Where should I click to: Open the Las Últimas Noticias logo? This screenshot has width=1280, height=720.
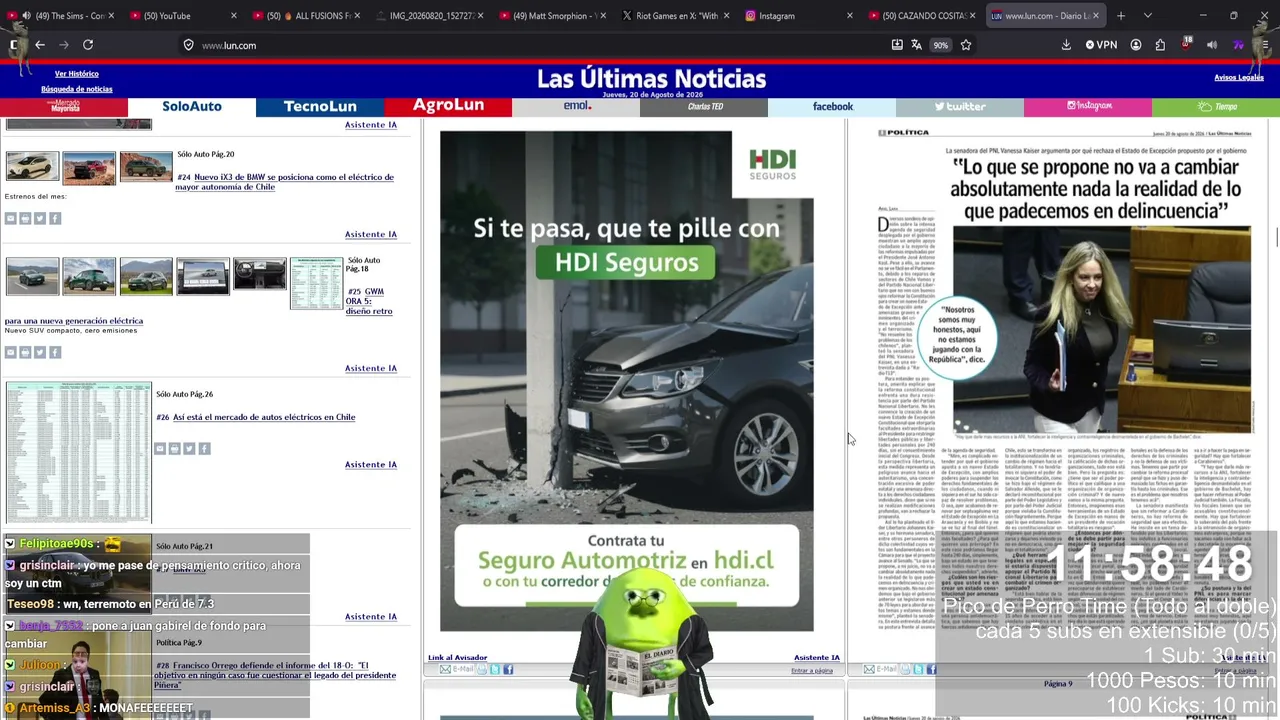(x=651, y=79)
